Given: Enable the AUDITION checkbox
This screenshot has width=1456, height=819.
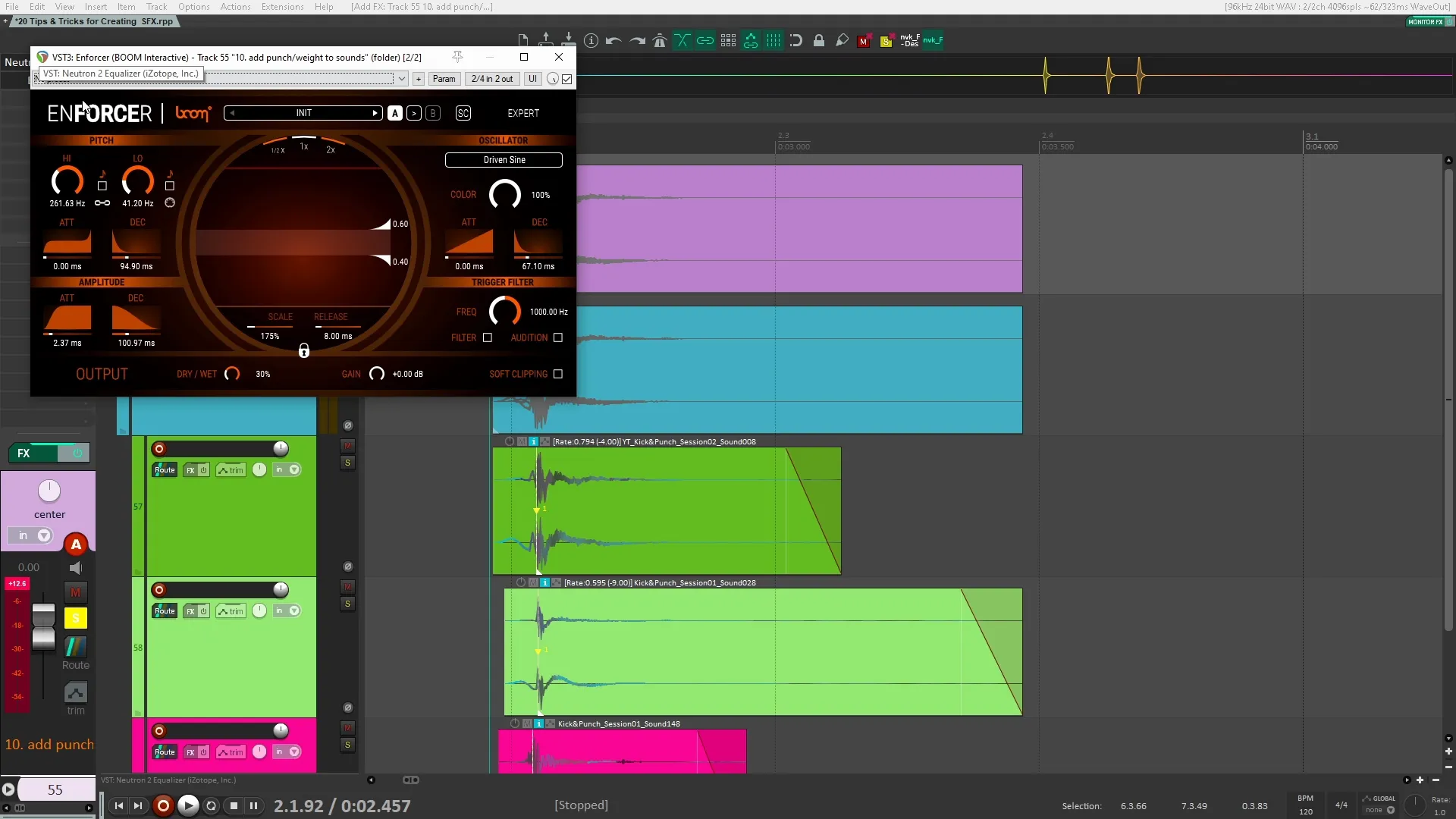Looking at the screenshot, I should point(558,338).
